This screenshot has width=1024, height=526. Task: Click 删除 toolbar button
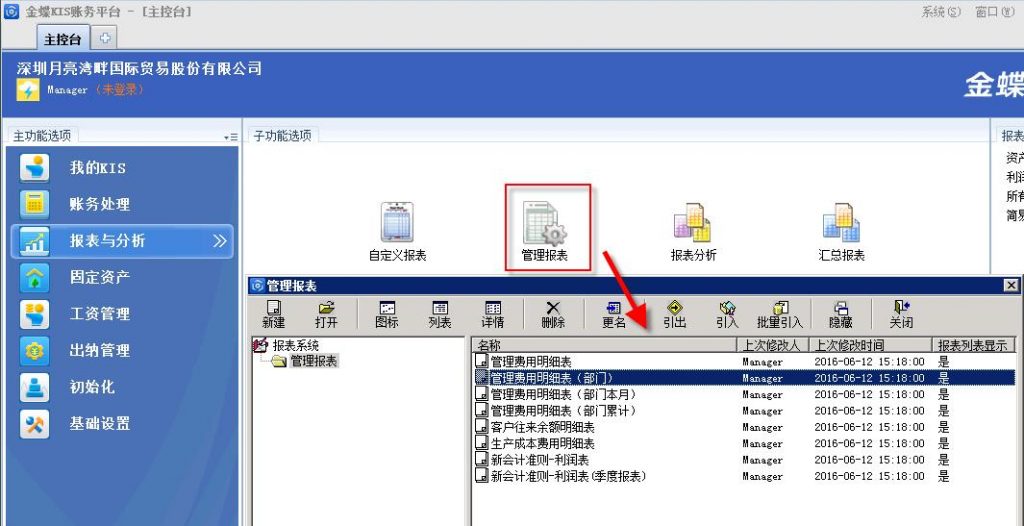point(553,314)
